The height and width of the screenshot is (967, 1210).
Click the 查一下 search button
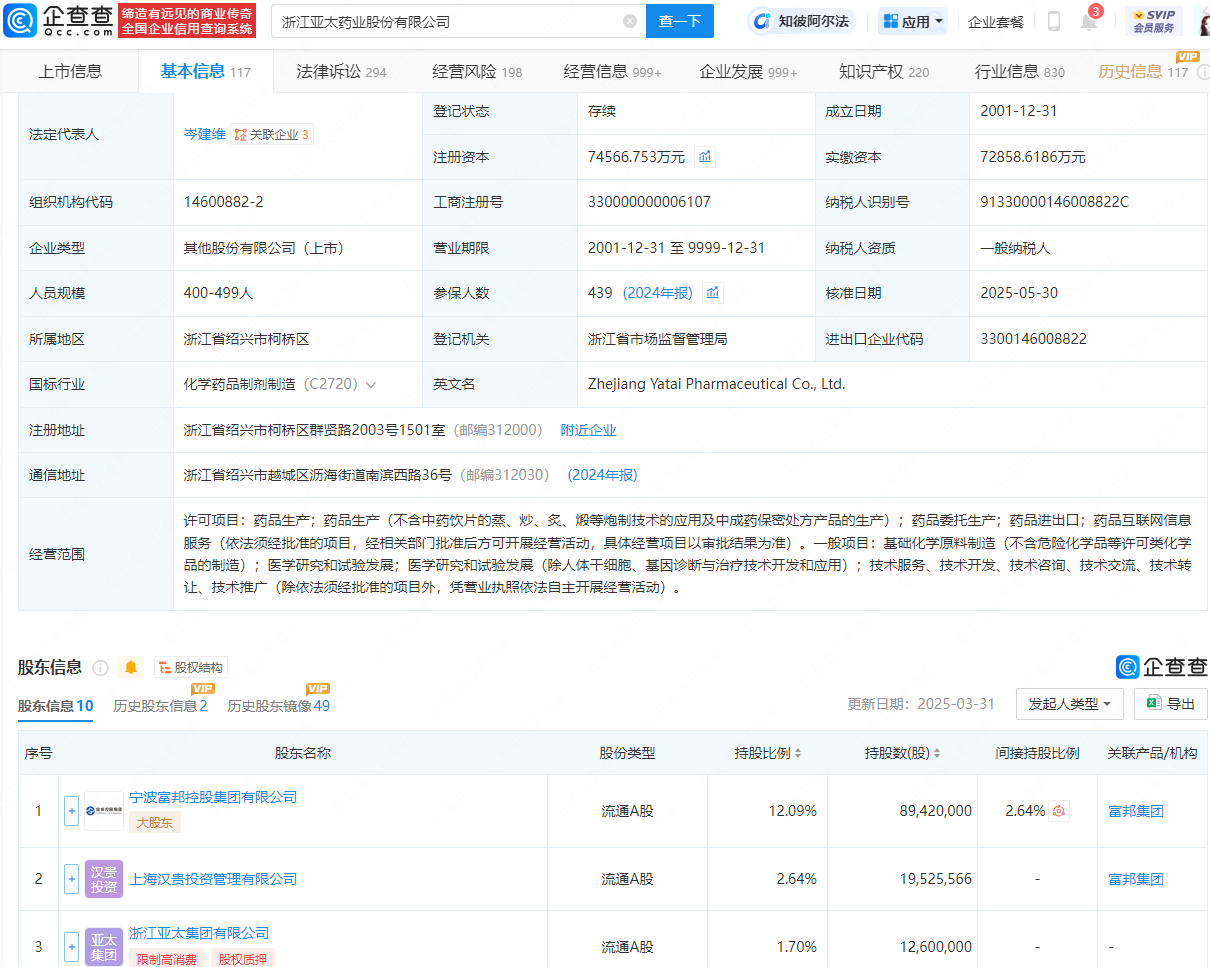coord(680,21)
